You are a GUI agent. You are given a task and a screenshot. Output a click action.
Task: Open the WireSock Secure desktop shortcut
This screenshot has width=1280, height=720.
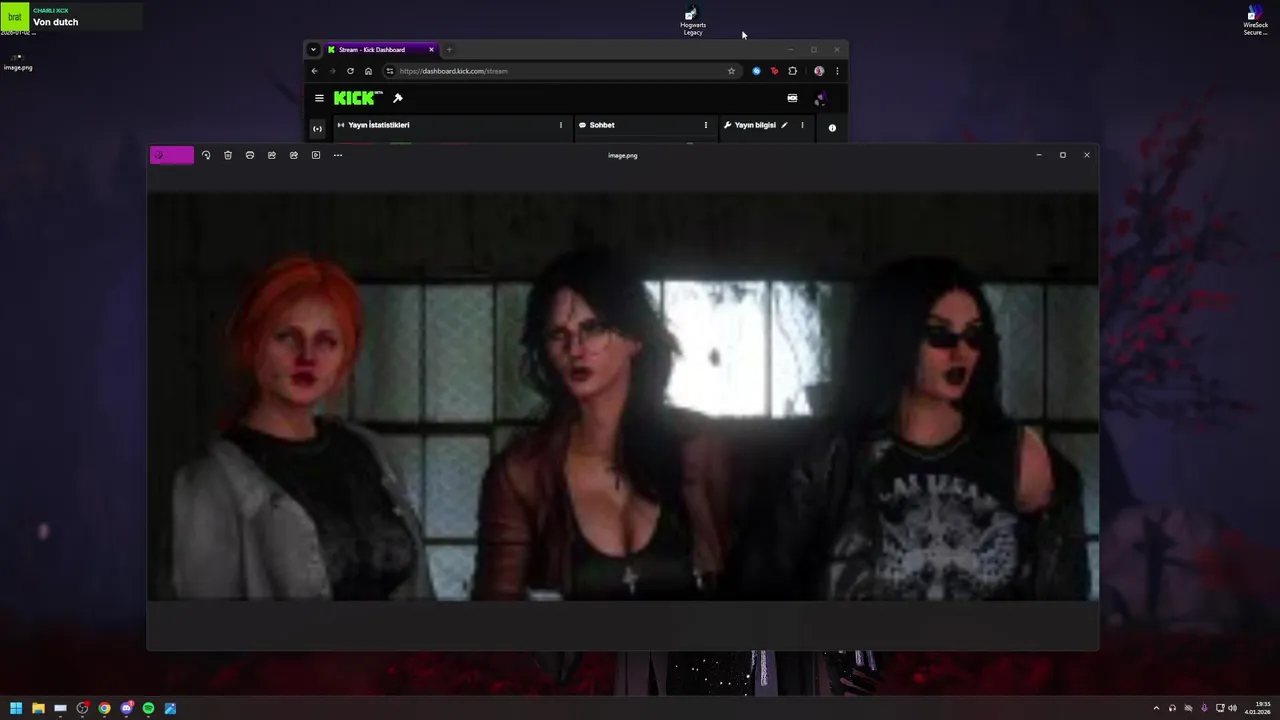pos(1255,20)
